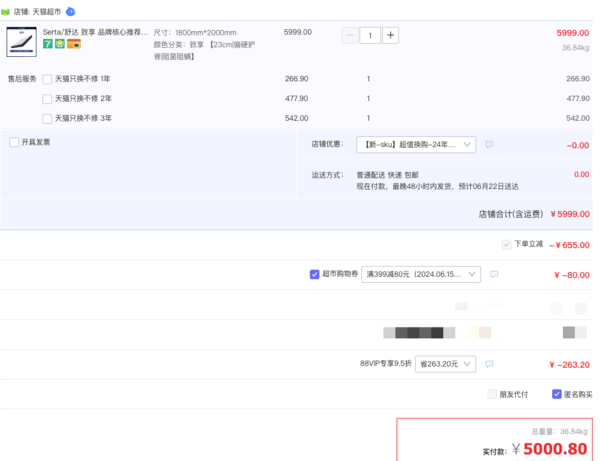Screen dimensions: 600x461
Task: Open the Serta mattress product thumbnail
Action: coord(21,42)
